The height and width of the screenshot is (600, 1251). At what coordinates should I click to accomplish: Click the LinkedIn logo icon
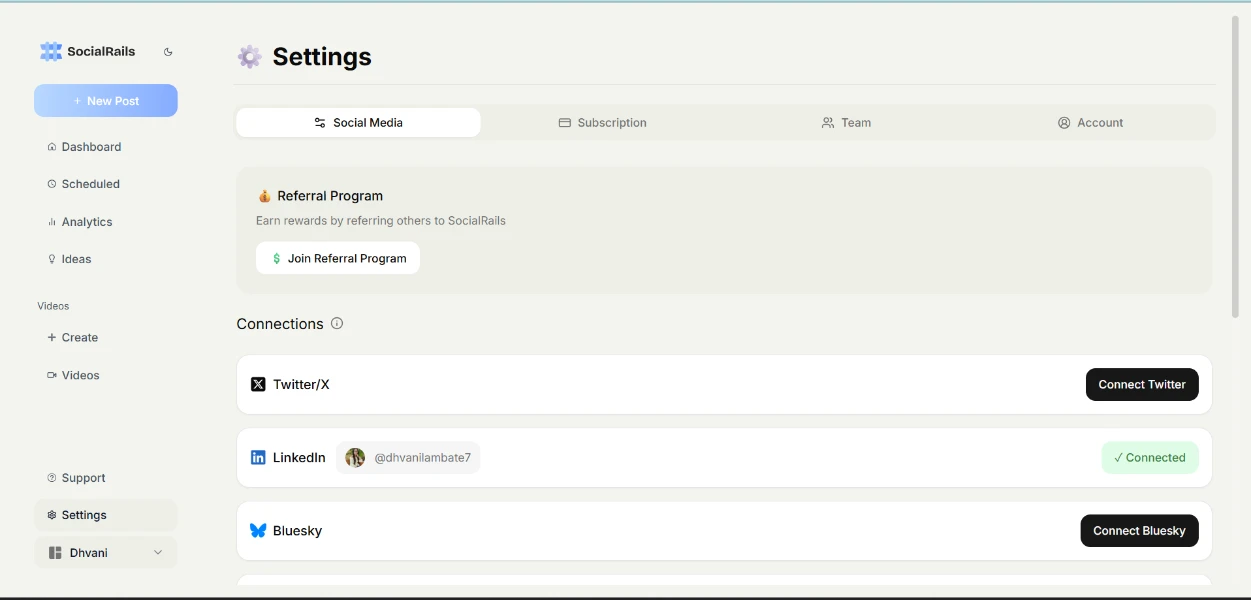point(258,457)
